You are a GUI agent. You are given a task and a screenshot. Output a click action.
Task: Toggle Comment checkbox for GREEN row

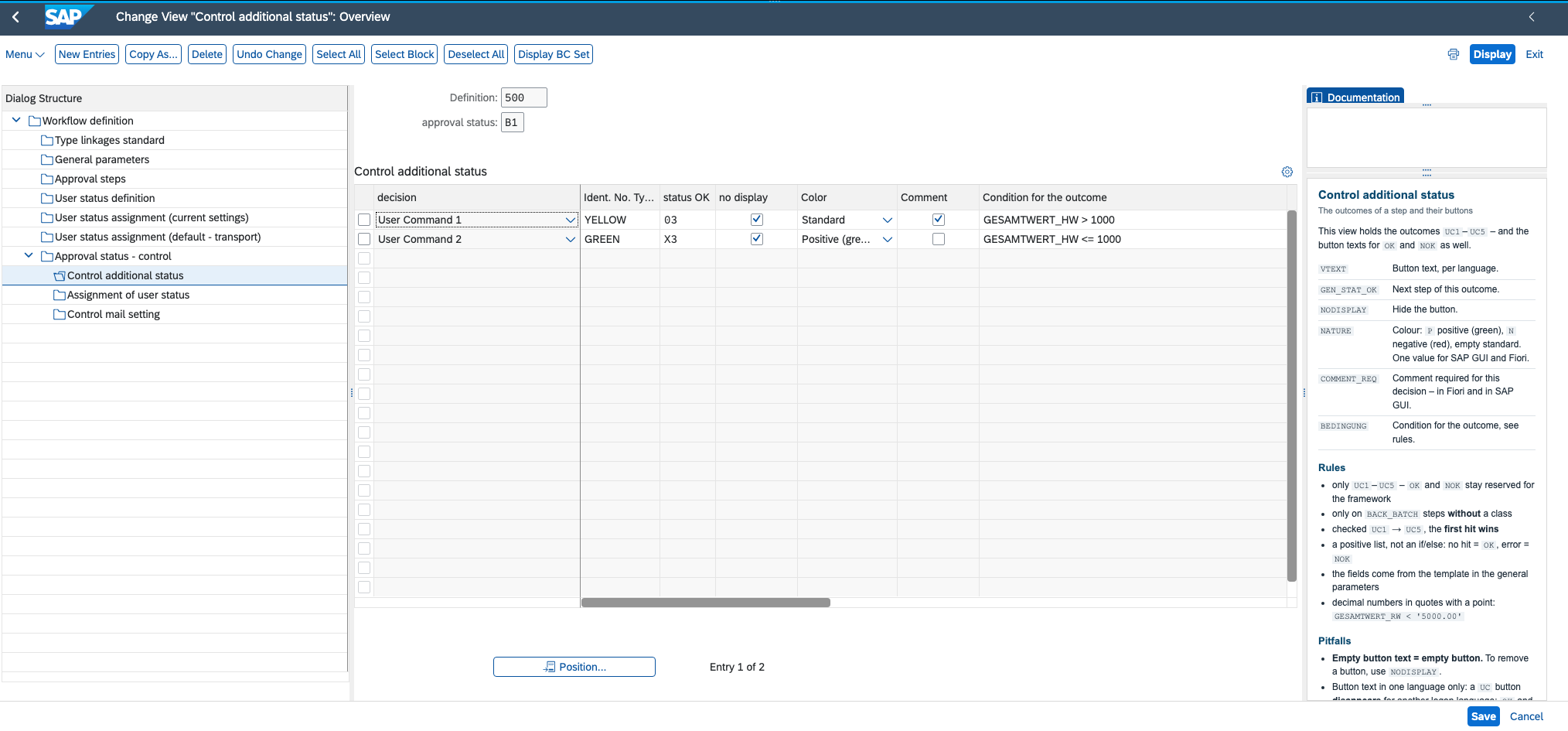[x=939, y=239]
